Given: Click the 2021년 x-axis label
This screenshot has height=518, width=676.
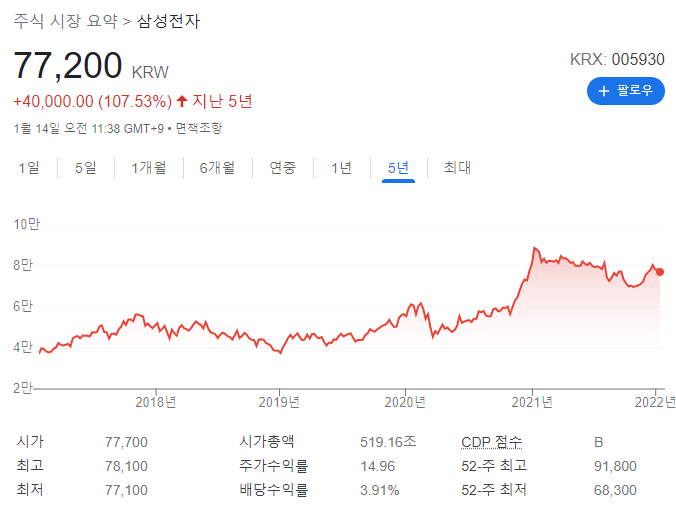Looking at the screenshot, I should tap(532, 402).
